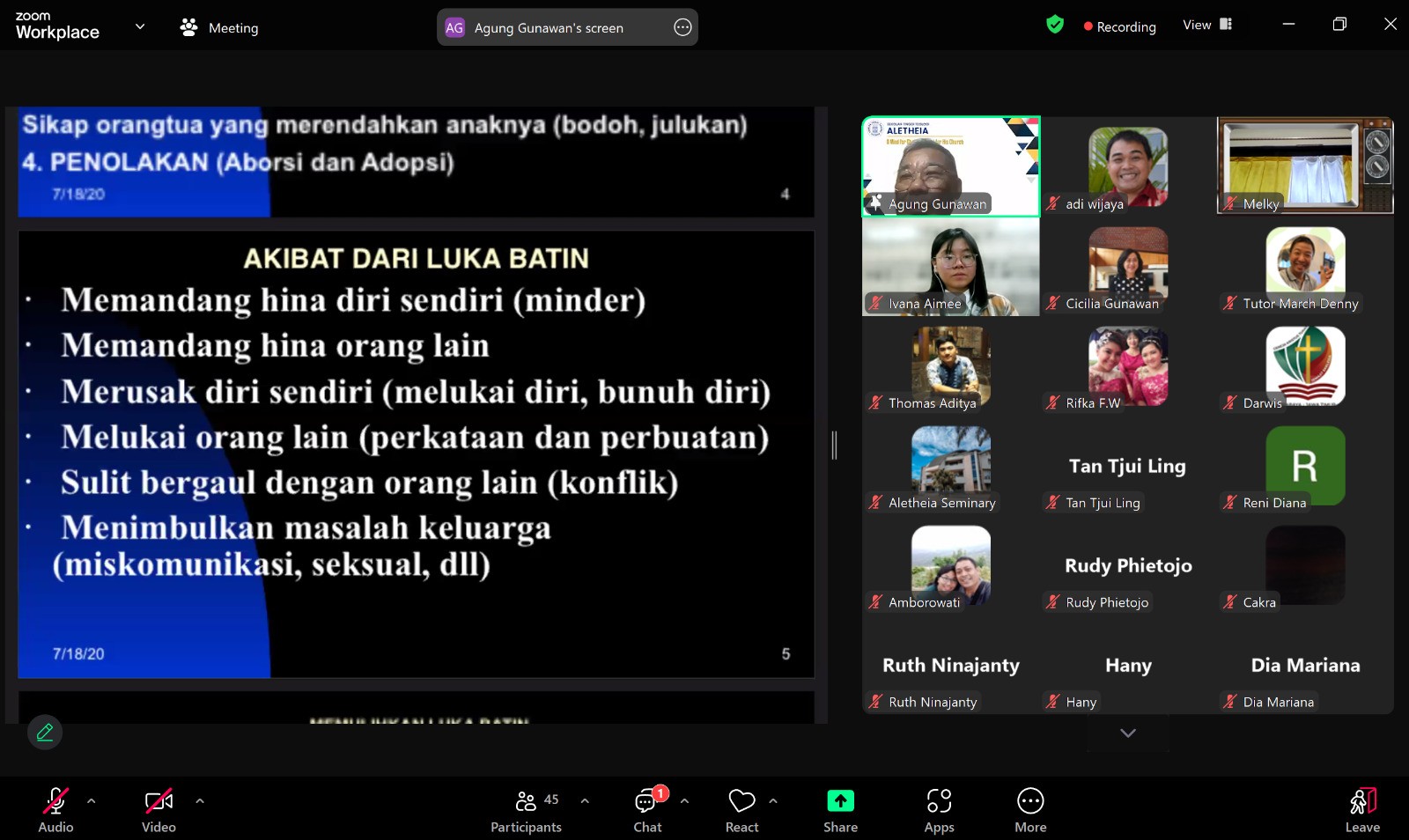Expand the caret next to React
Image resolution: width=1409 pixels, height=840 pixels.
tap(773, 801)
